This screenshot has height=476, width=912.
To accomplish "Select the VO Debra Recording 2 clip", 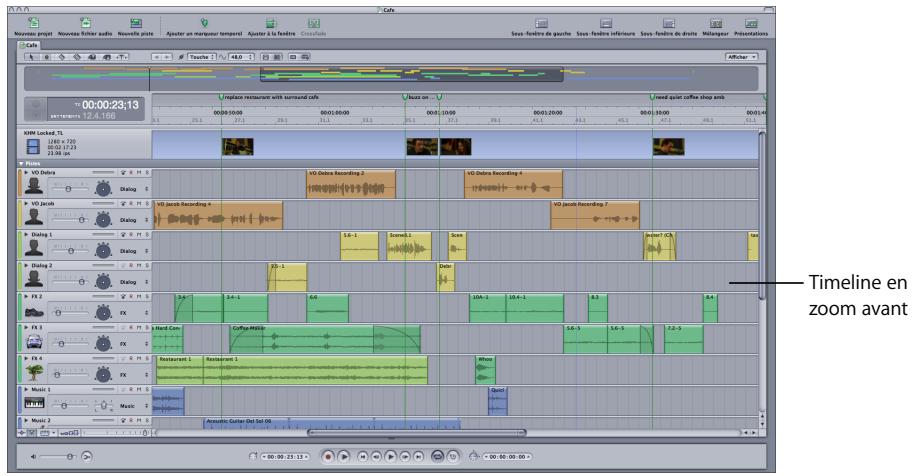I will (x=351, y=184).
